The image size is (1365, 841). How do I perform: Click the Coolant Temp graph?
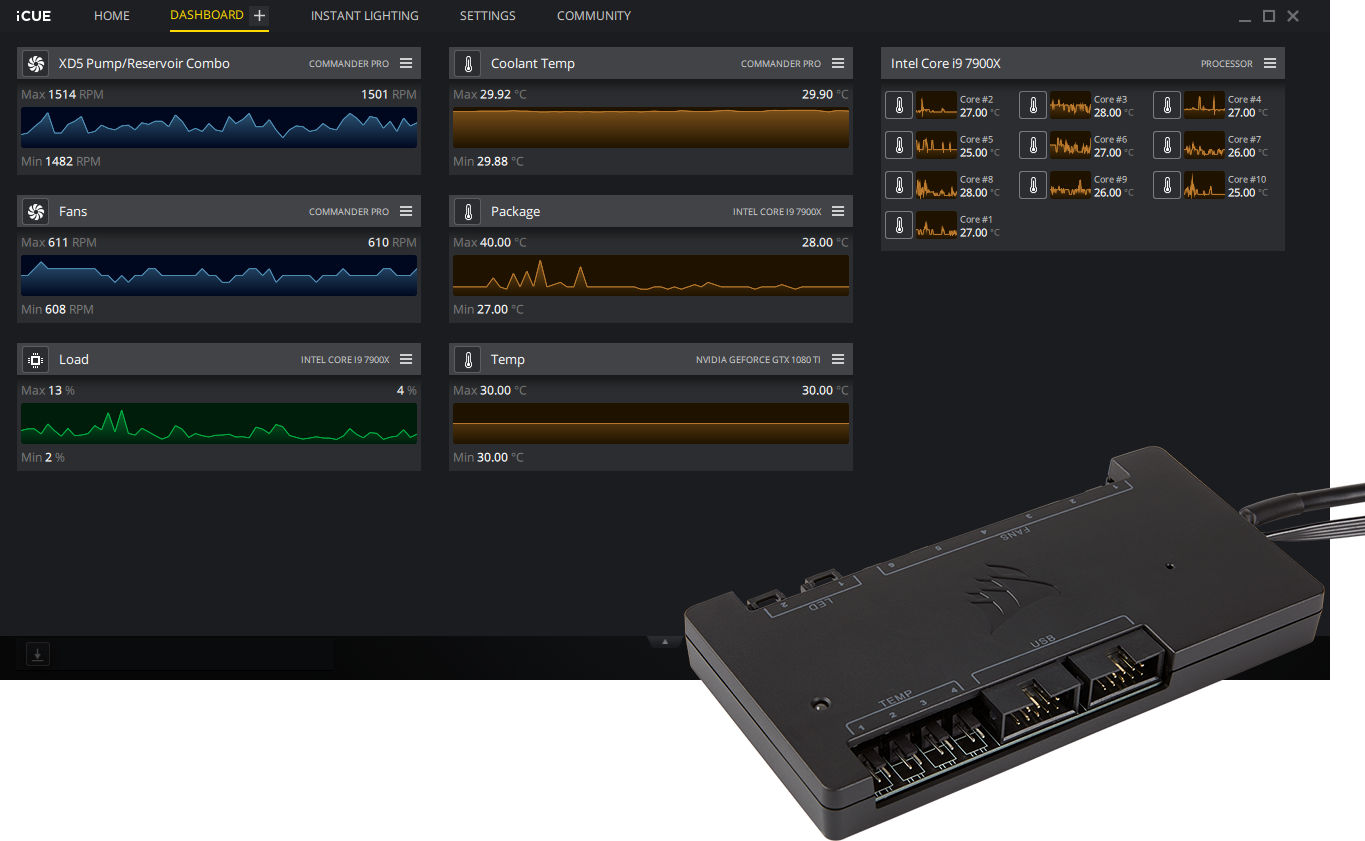click(x=651, y=128)
